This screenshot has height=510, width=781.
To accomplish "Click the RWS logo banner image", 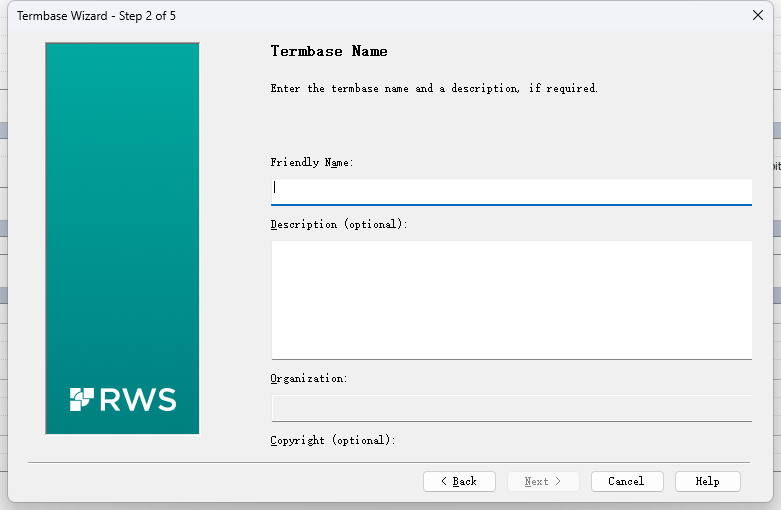I will 123,239.
